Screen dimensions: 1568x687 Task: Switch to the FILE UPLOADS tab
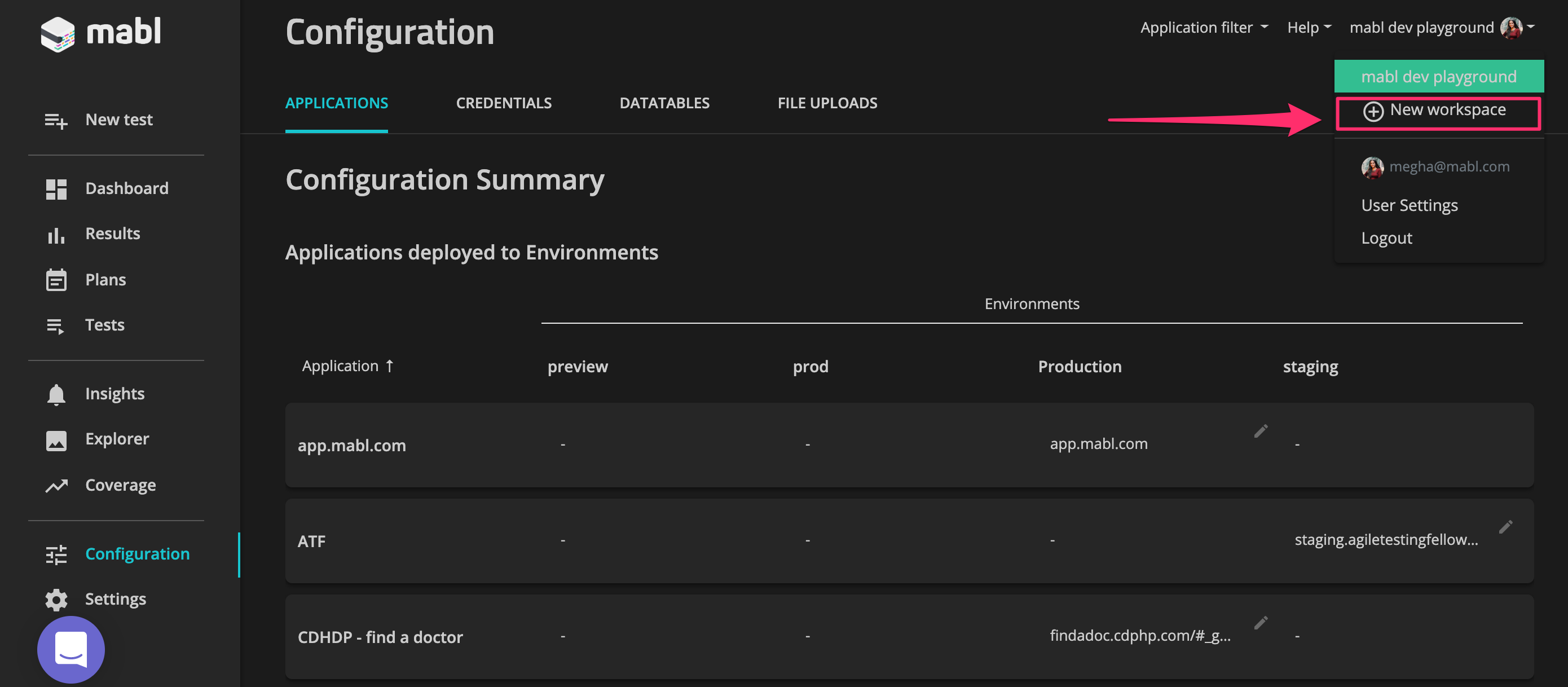point(827,103)
